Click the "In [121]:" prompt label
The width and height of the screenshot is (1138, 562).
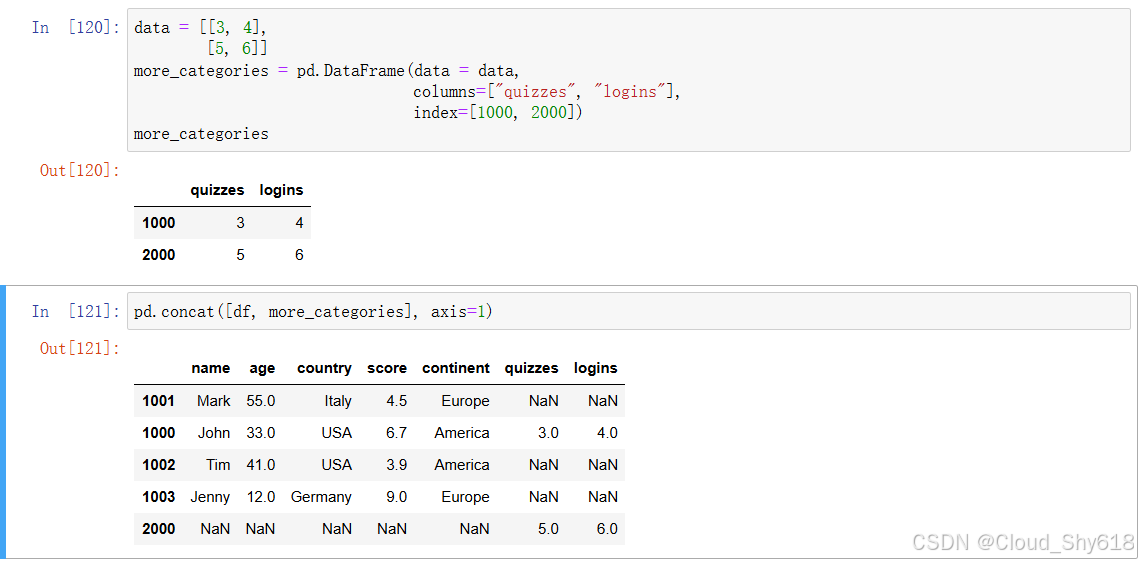[75, 311]
